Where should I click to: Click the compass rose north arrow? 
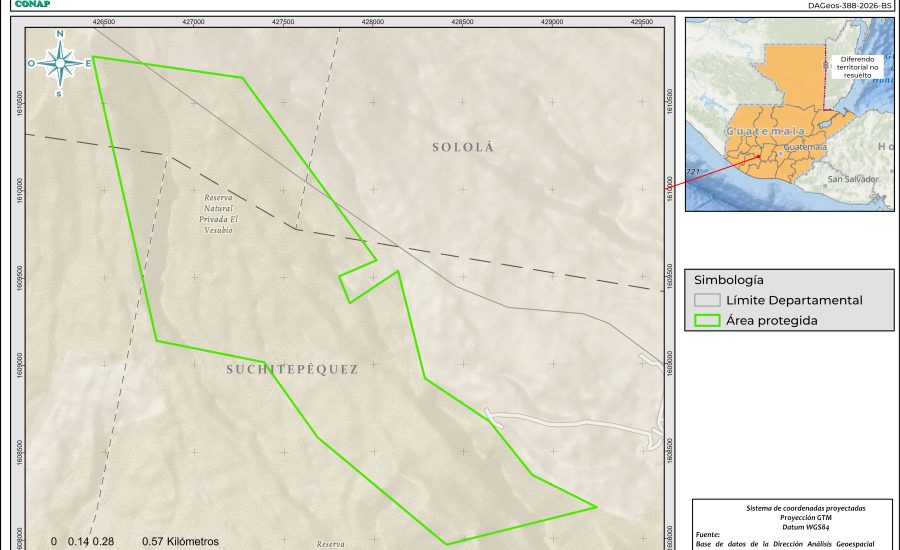tap(60, 63)
